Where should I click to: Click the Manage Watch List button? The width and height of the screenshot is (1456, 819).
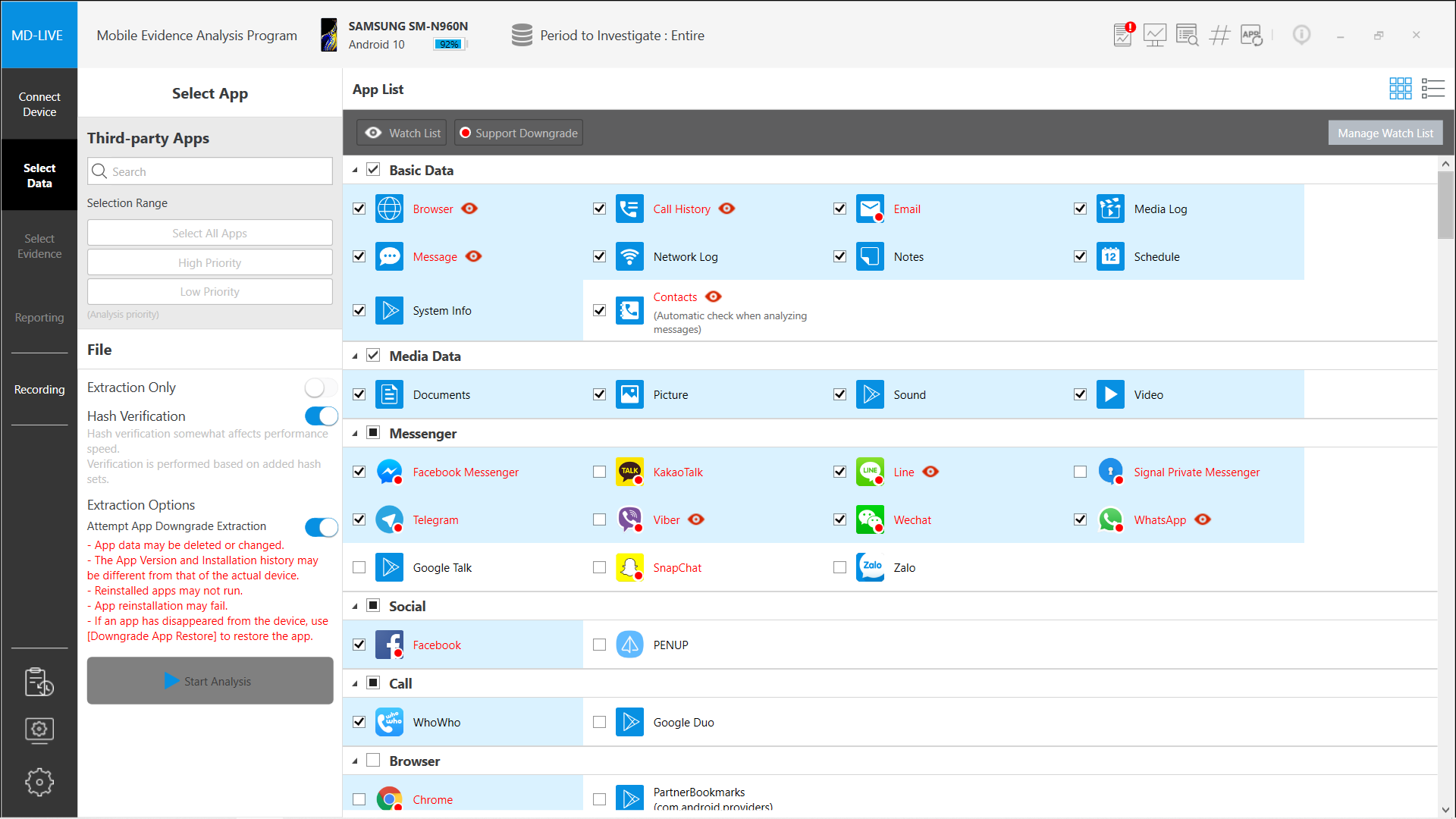tap(1385, 133)
